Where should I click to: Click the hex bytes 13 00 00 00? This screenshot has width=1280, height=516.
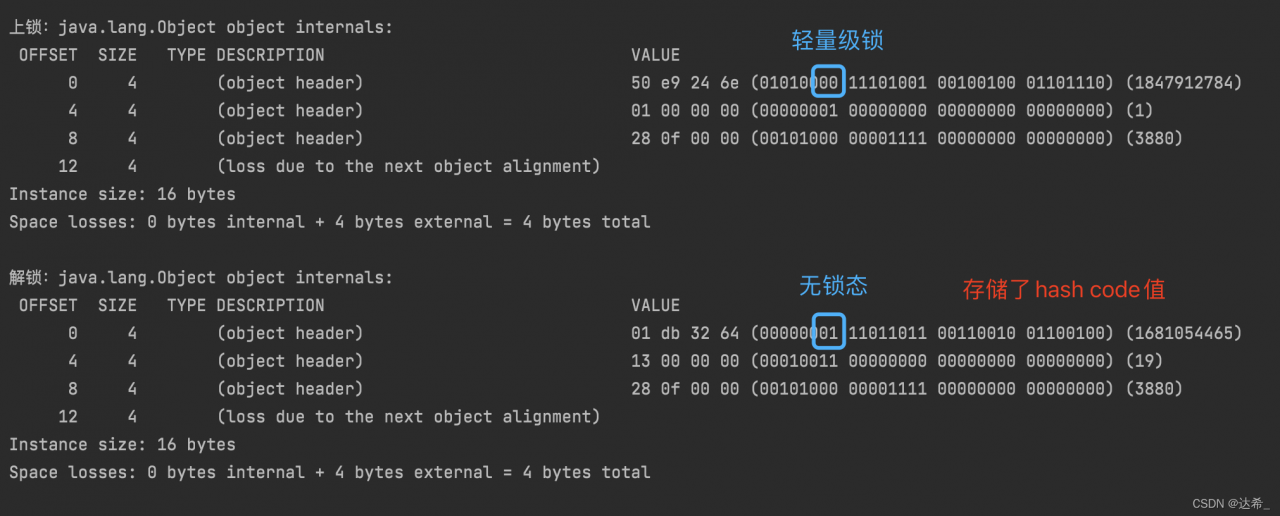(685, 361)
